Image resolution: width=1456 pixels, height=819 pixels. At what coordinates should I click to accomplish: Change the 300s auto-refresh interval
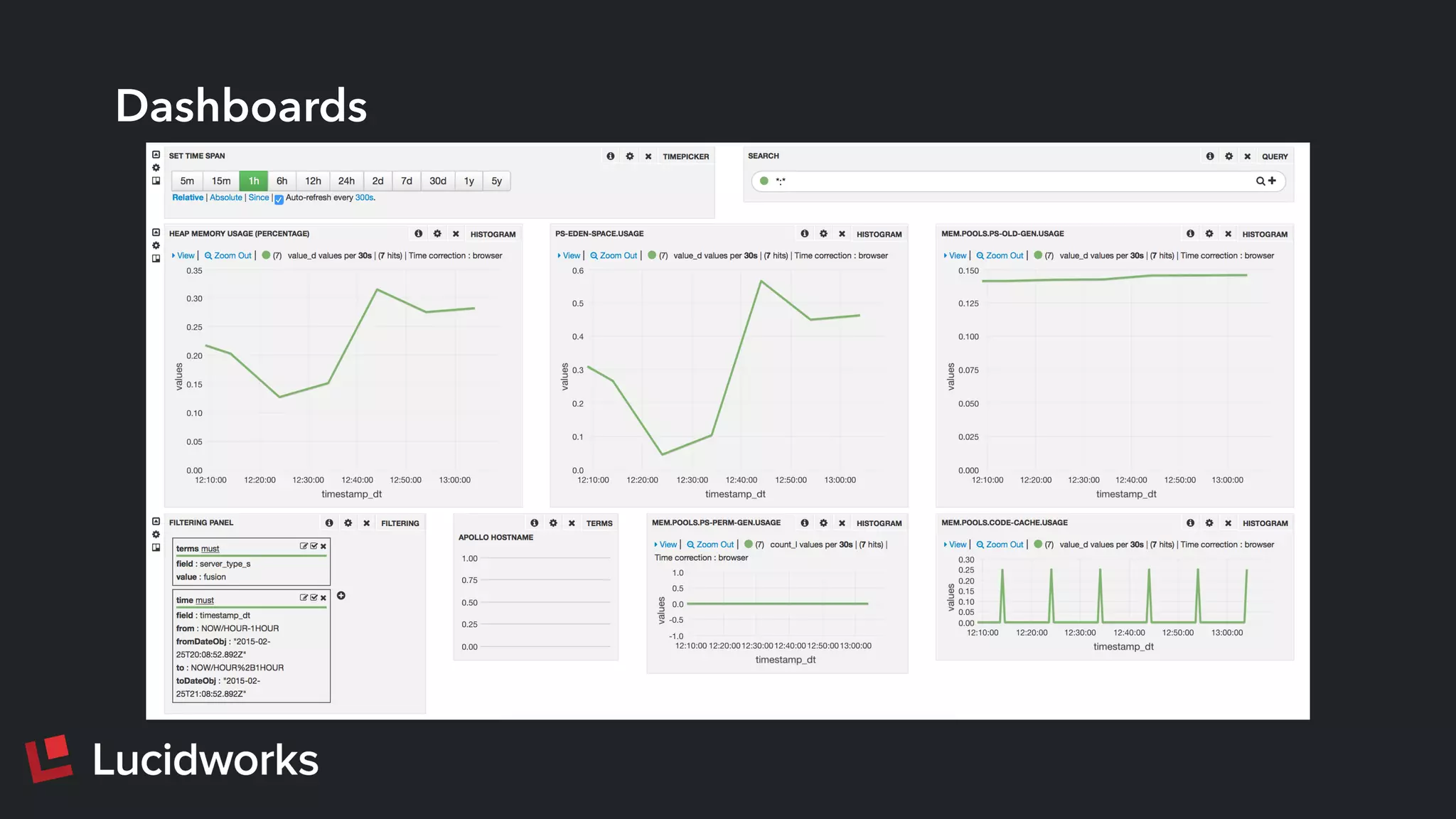point(364,198)
